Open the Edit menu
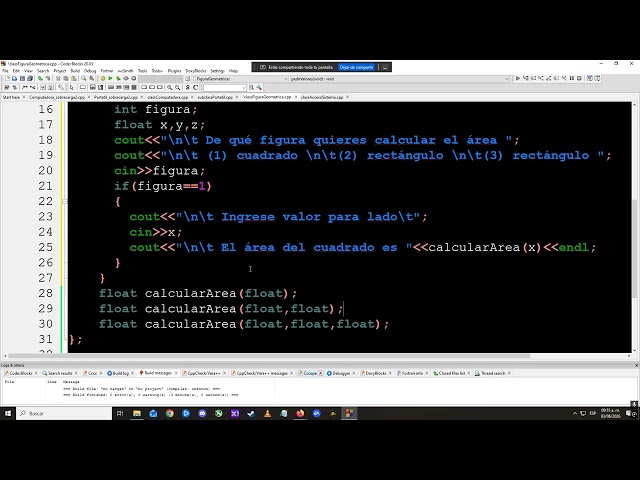This screenshot has width=640, height=480. click(16, 71)
